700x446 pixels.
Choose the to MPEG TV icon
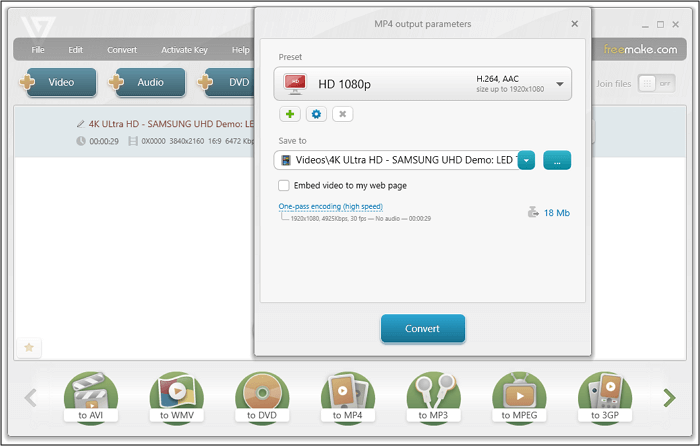coord(519,397)
